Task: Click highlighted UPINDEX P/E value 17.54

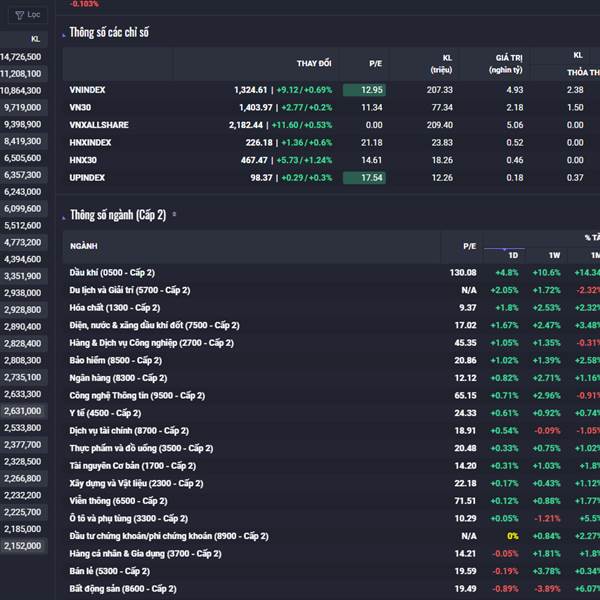Action: 364,178
